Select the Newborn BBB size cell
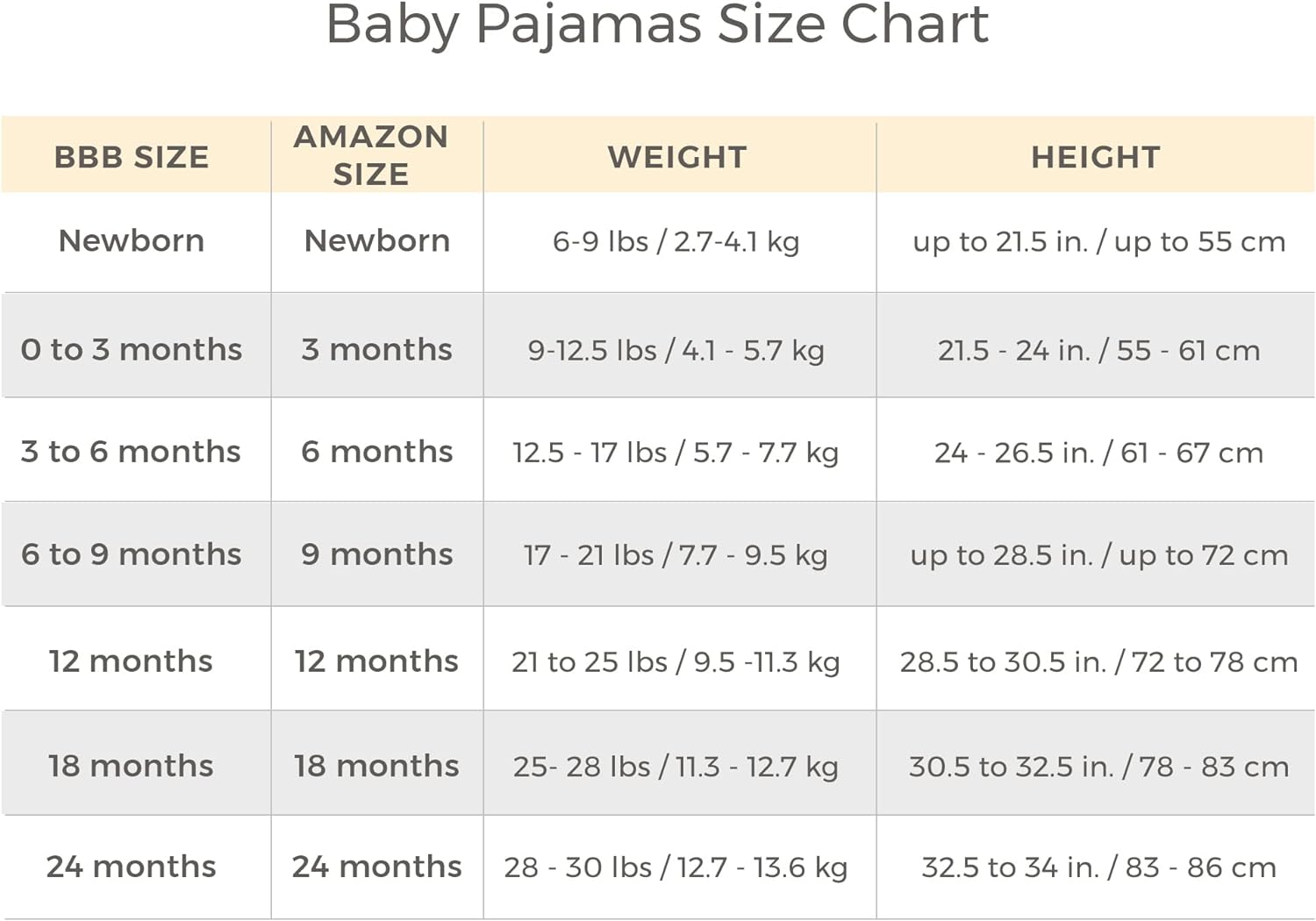Screen dimensions: 1316x921 pos(132,240)
